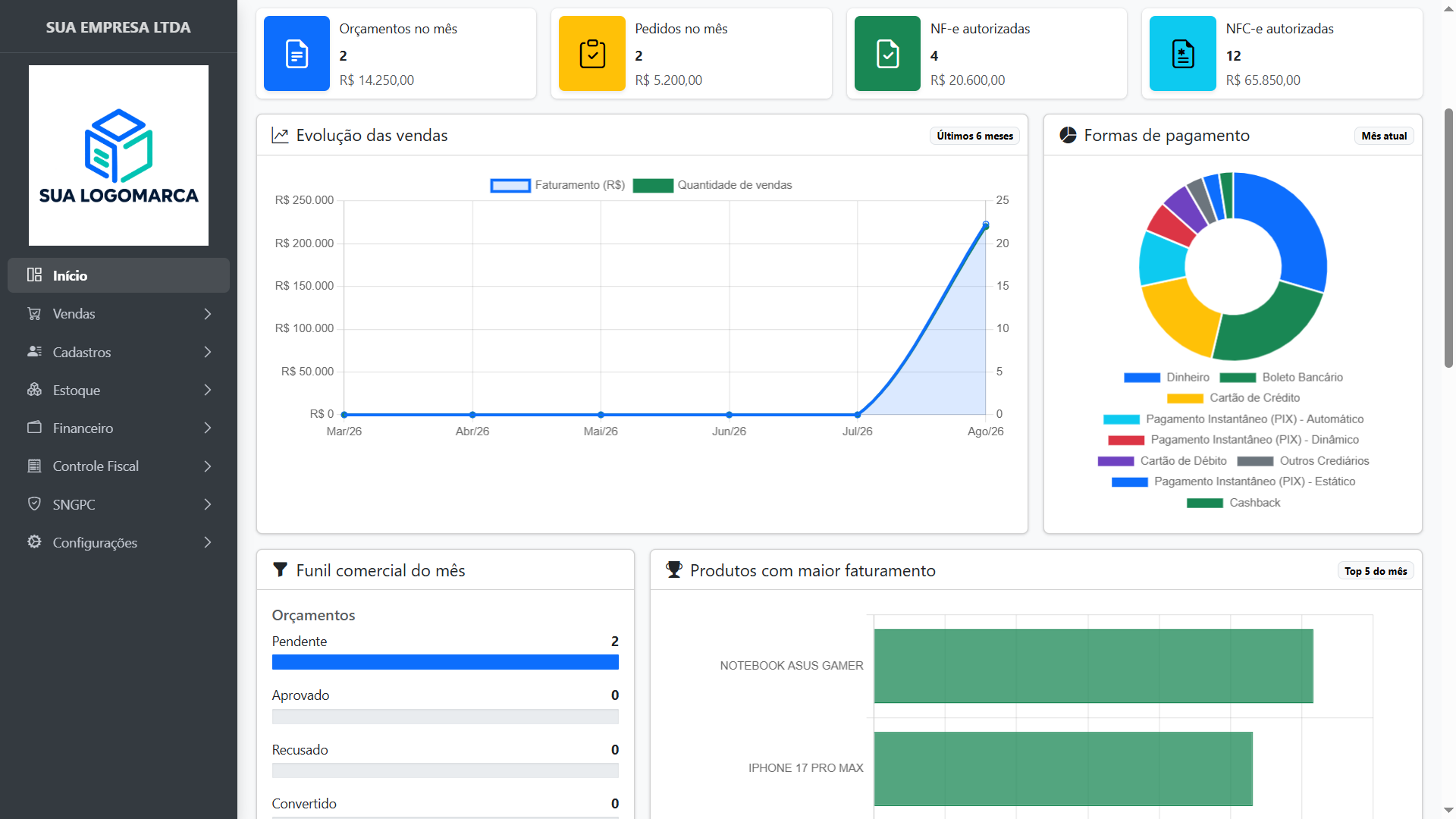1456x819 pixels.
Task: Click the funnel icon beside Funil comercial
Action: (280, 570)
